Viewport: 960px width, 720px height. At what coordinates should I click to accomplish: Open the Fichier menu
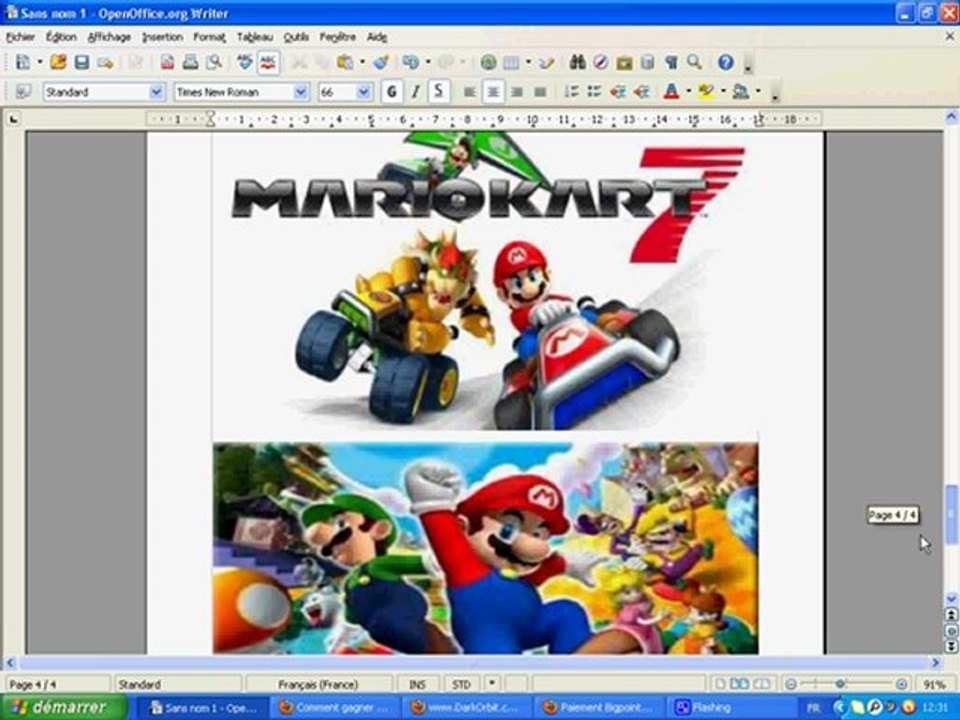point(20,37)
